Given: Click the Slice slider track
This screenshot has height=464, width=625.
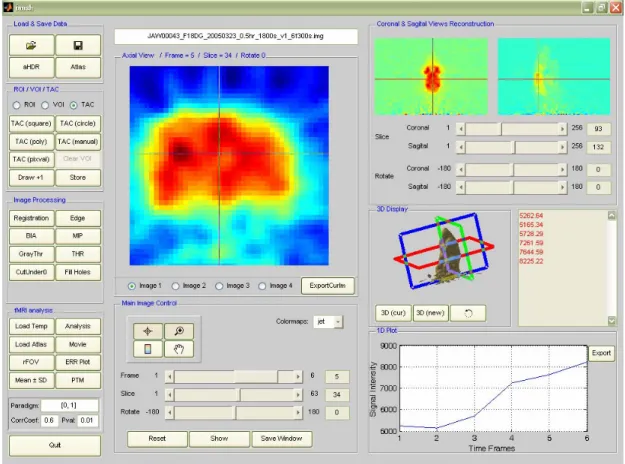Looking at the screenshot, I should coord(234,395).
